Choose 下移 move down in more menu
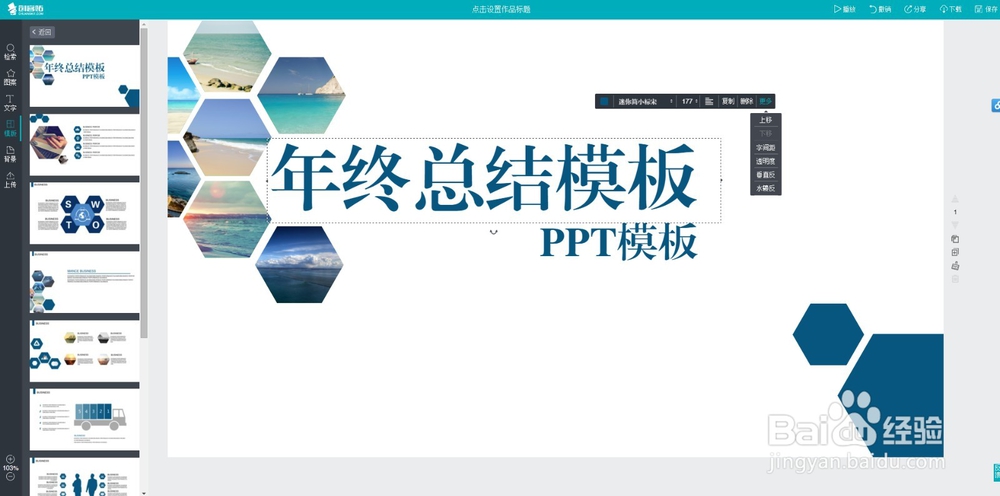Screen dimensions: 1000x496 765,134
